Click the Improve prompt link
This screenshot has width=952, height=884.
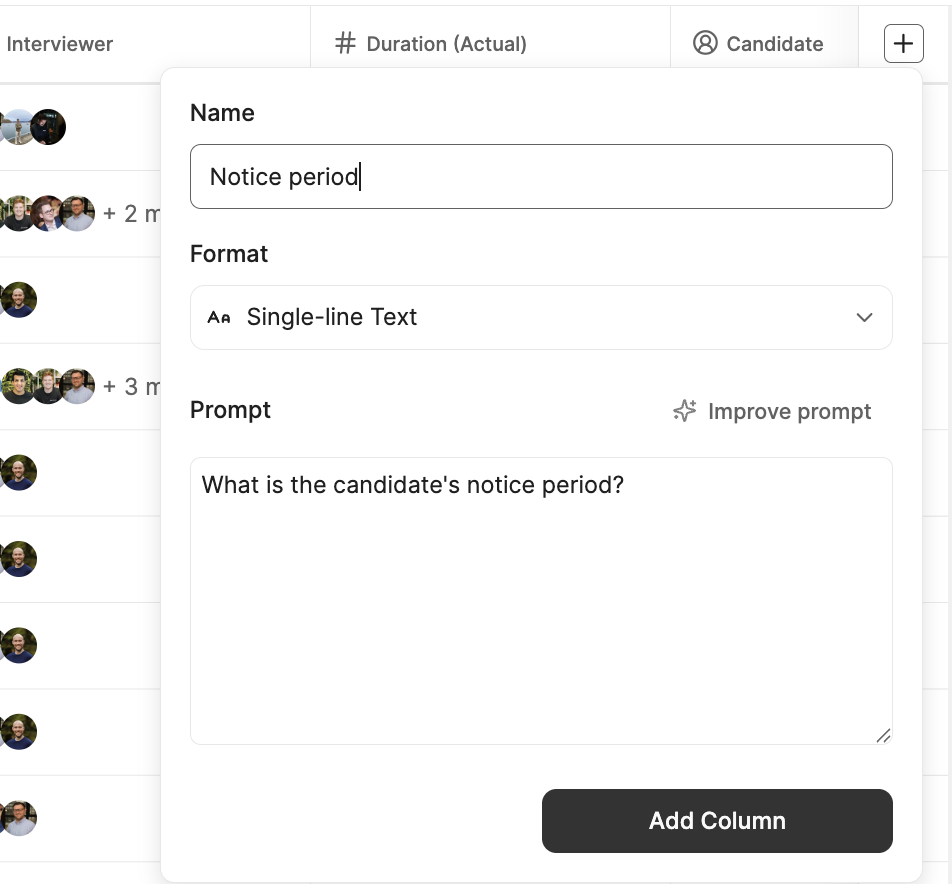(x=789, y=410)
